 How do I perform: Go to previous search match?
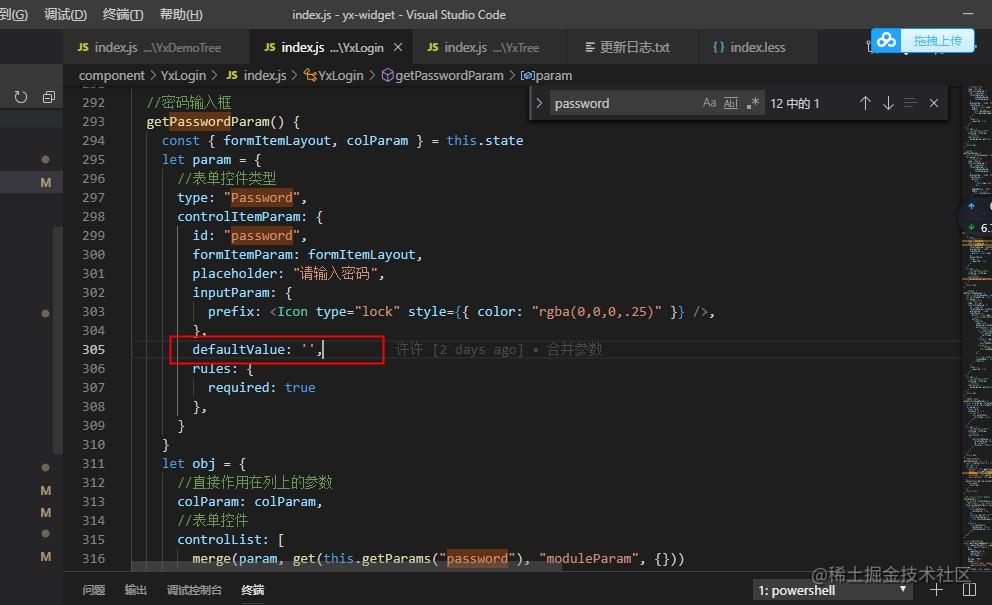click(864, 103)
